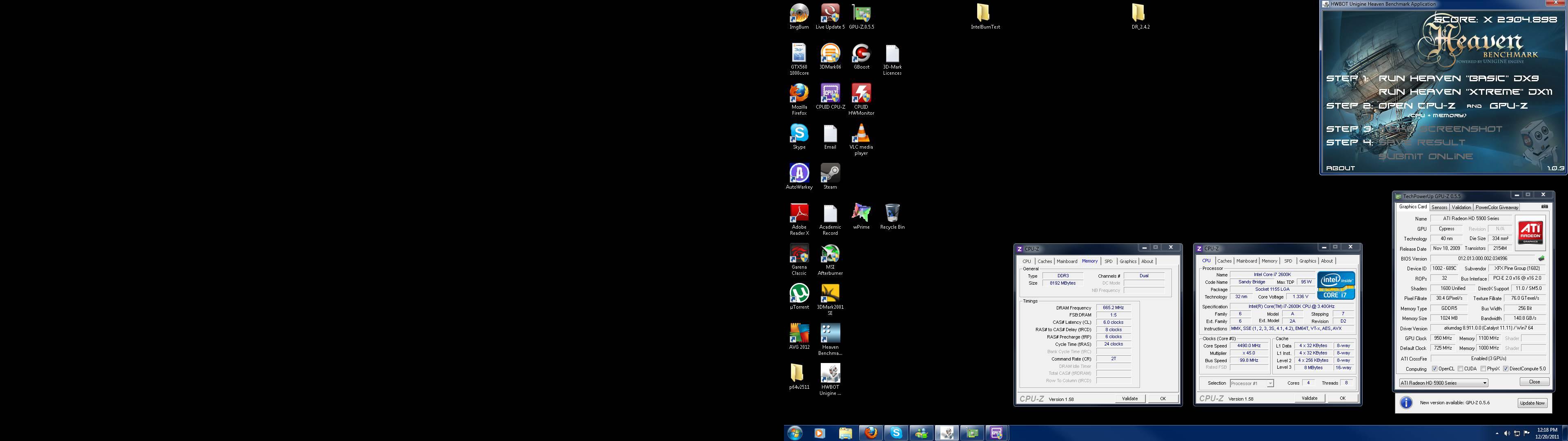Select SPD tab in CPU-Z Memory window

click(1109, 261)
